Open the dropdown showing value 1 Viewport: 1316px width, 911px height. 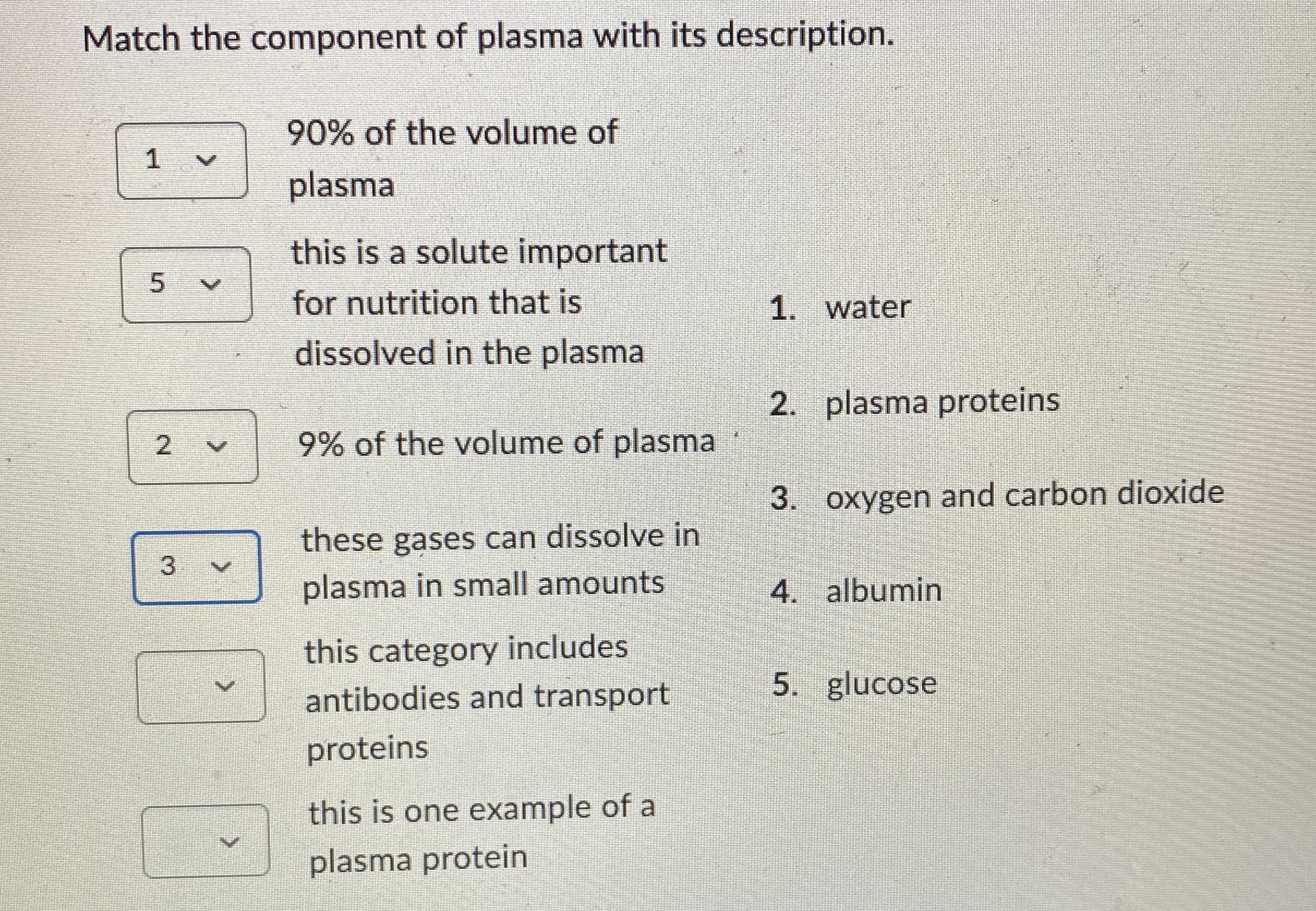click(182, 160)
